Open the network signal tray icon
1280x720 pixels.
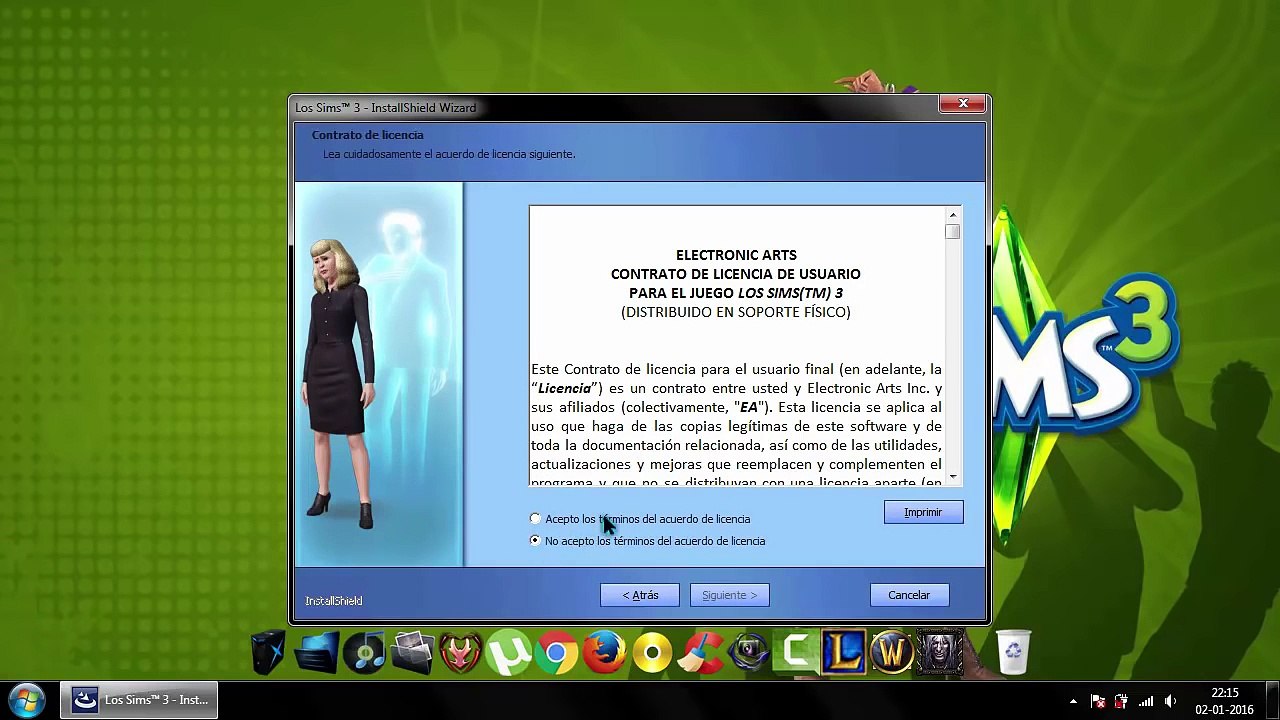coord(1146,701)
